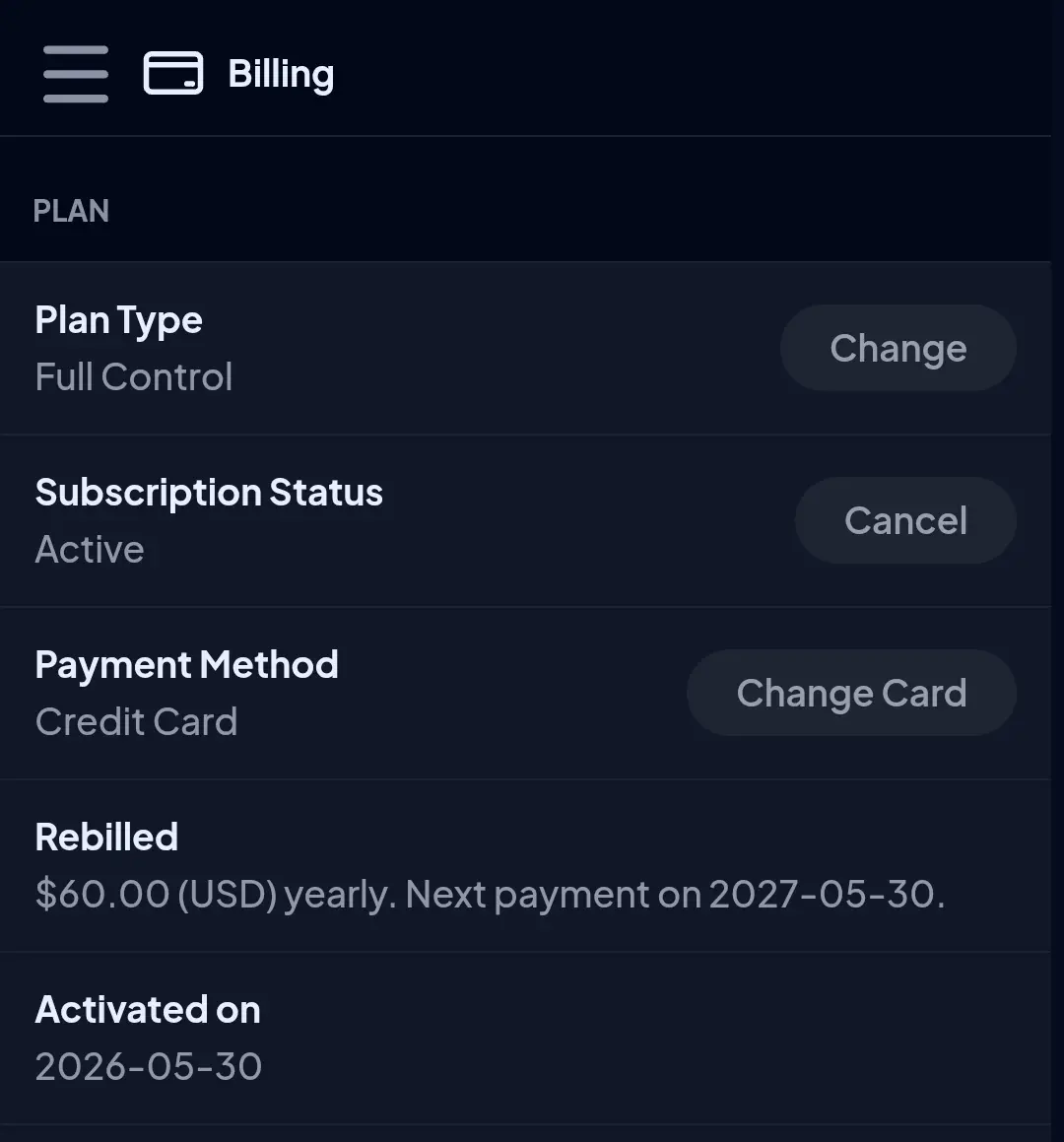The height and width of the screenshot is (1142, 1064).
Task: Click the Payment Method label
Action: [x=186, y=665]
